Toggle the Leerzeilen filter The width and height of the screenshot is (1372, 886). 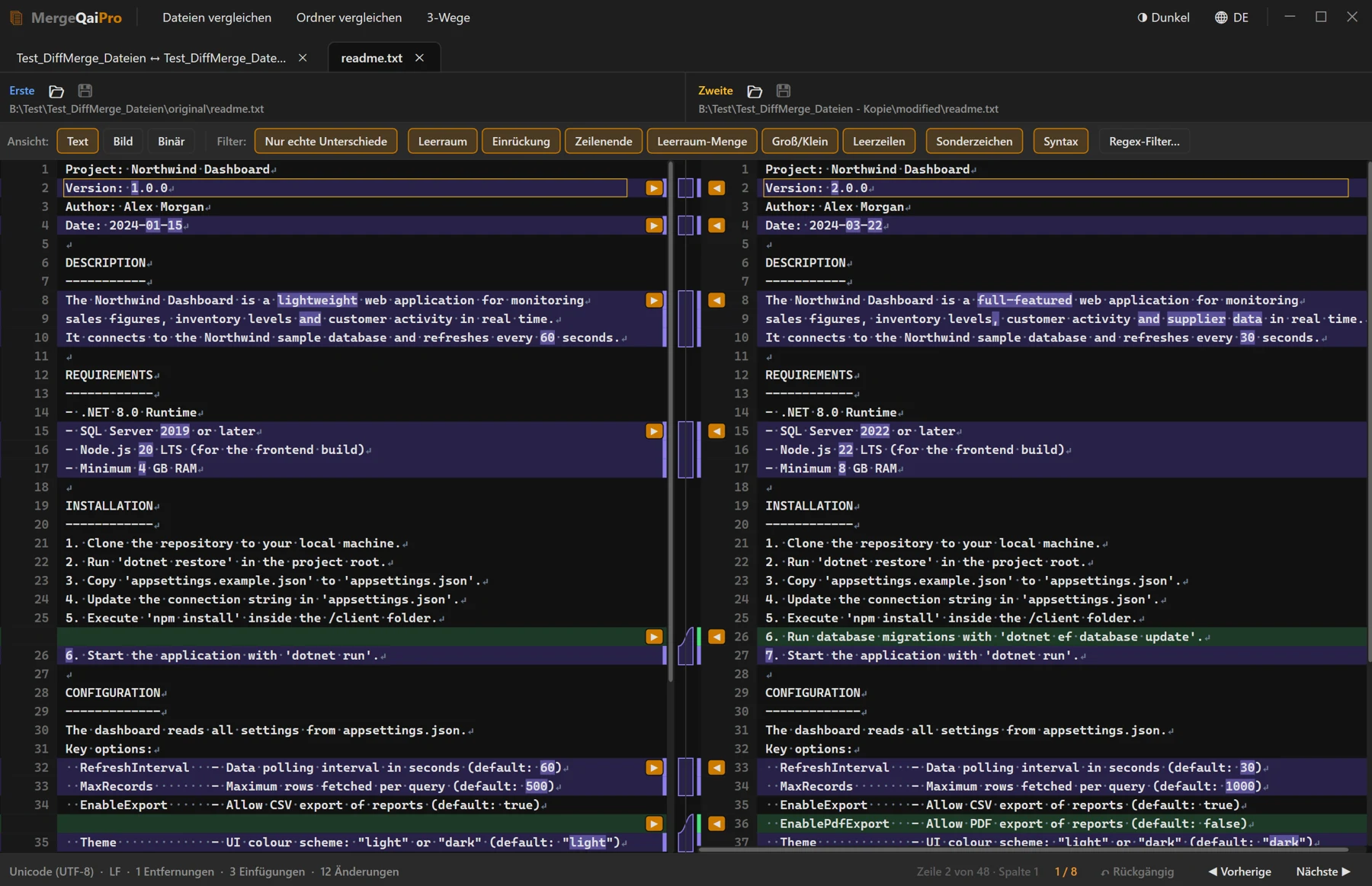coord(879,141)
